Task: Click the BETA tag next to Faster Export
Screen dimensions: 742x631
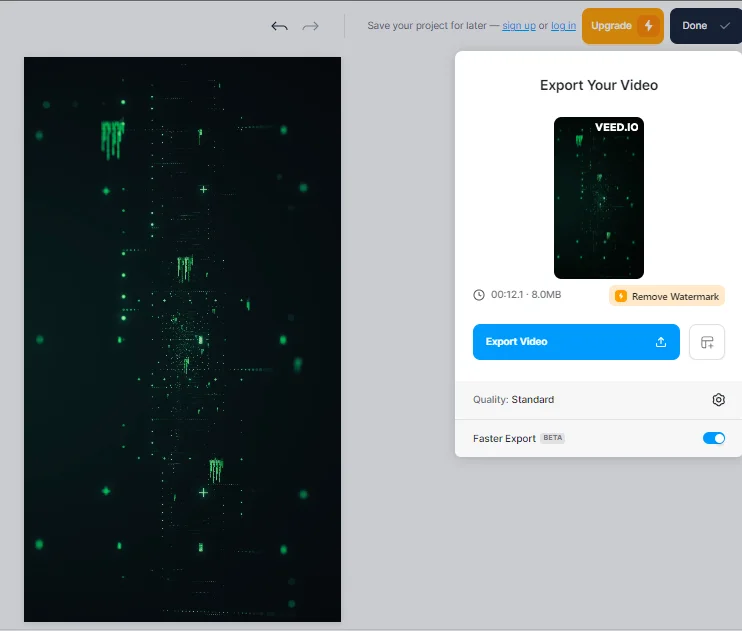Action: point(552,438)
